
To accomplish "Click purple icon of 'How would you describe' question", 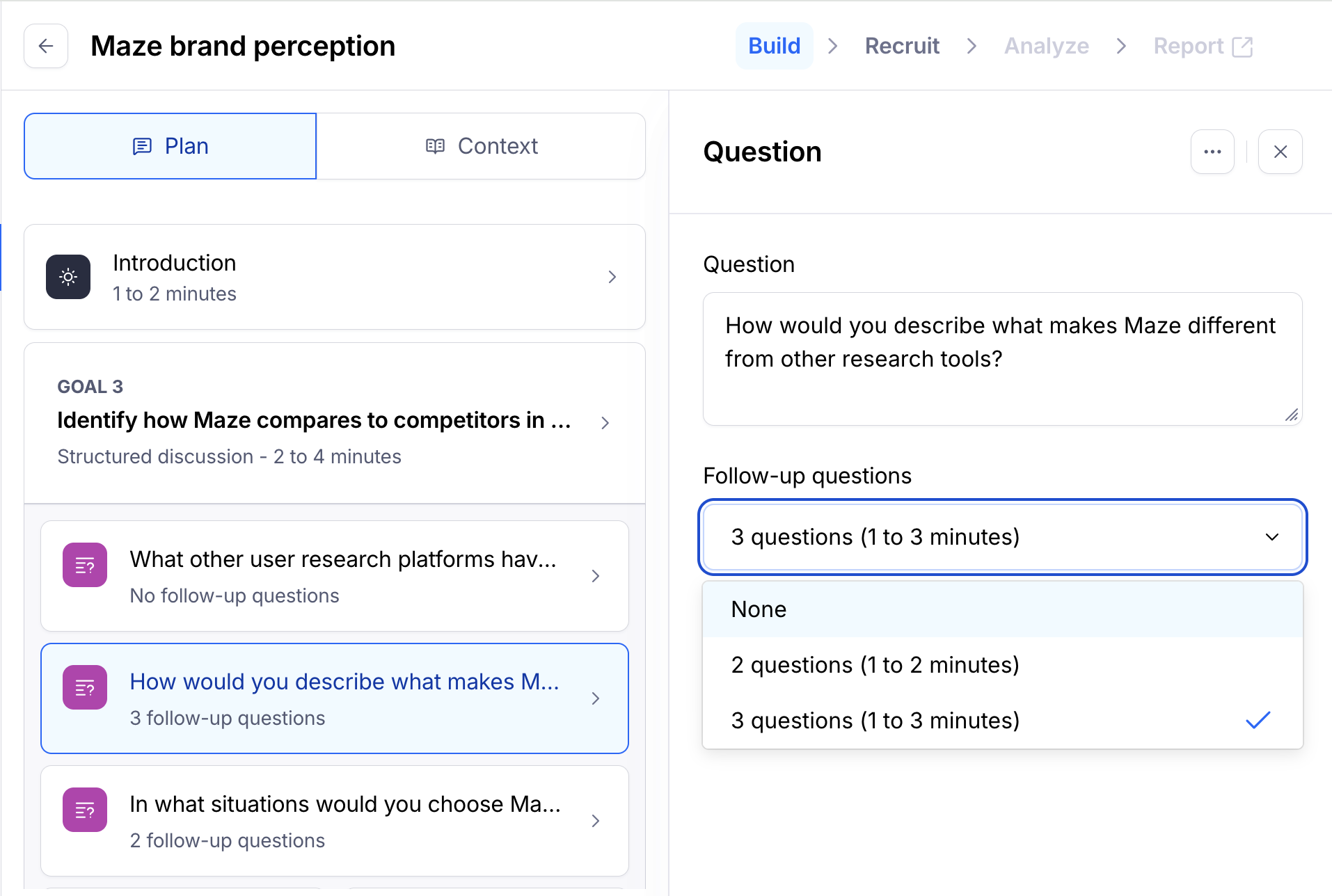I will (x=85, y=688).
